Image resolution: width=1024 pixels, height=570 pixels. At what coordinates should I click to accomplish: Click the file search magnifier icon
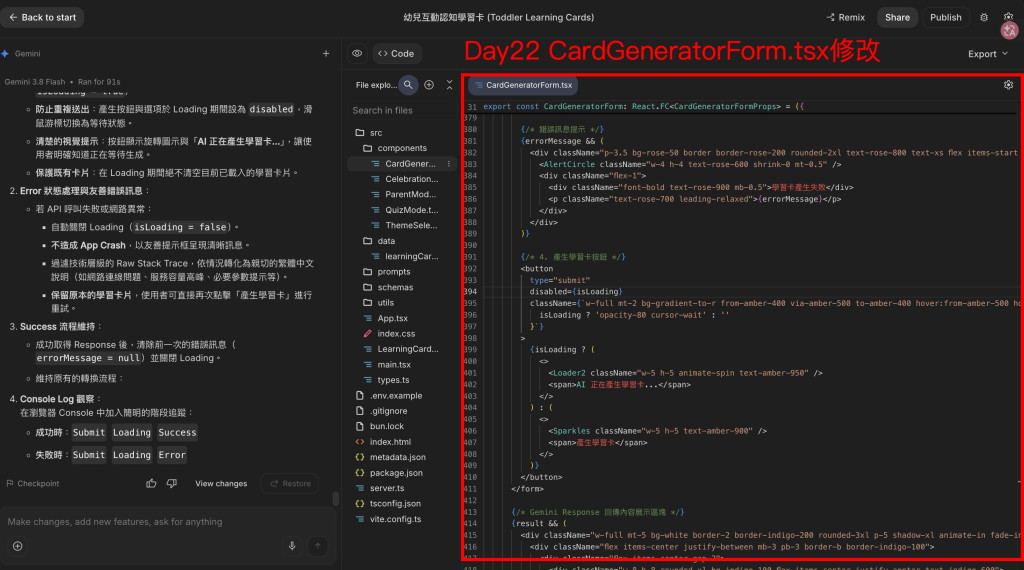click(x=408, y=85)
